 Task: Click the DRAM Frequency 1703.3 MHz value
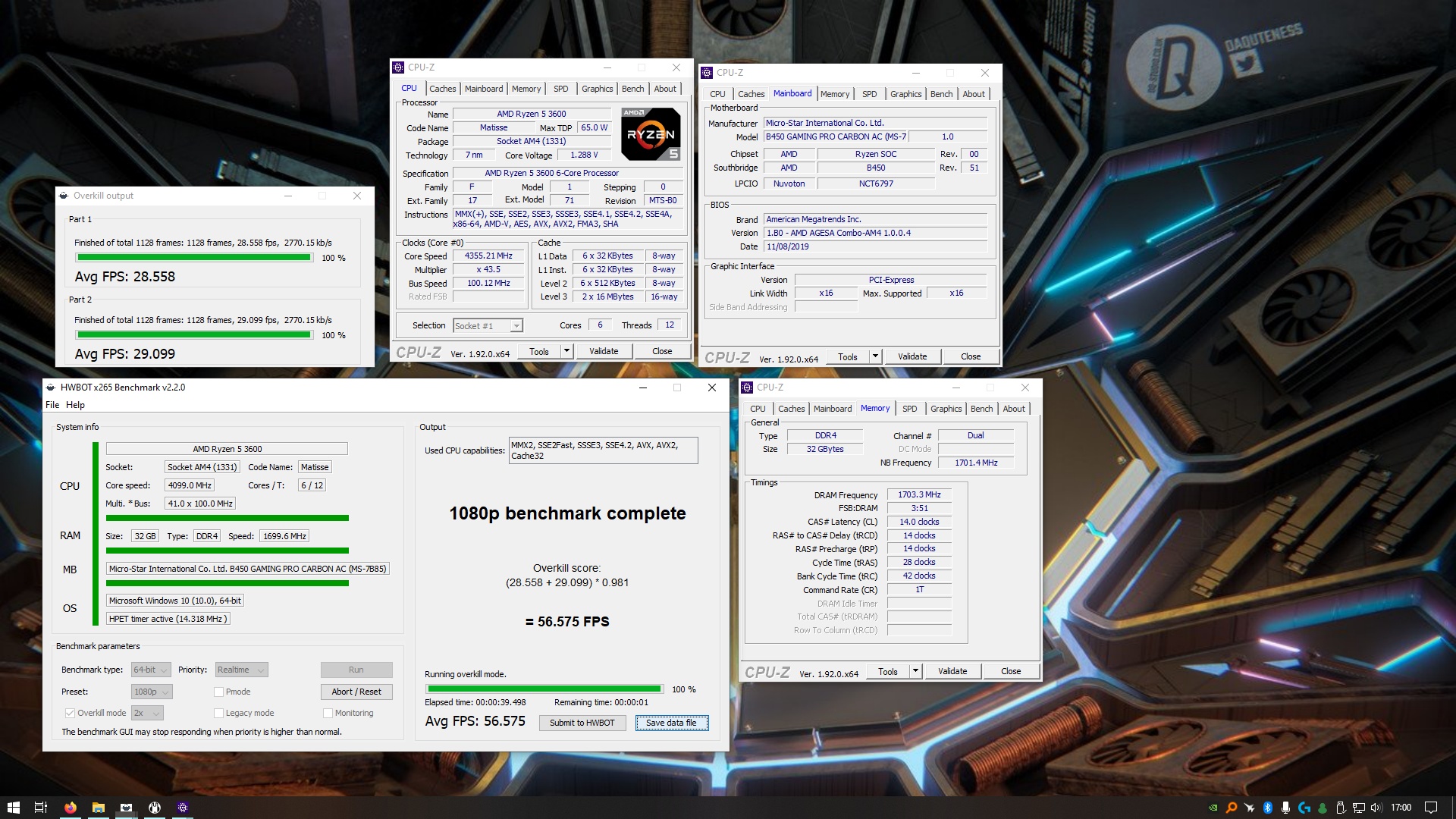click(919, 494)
